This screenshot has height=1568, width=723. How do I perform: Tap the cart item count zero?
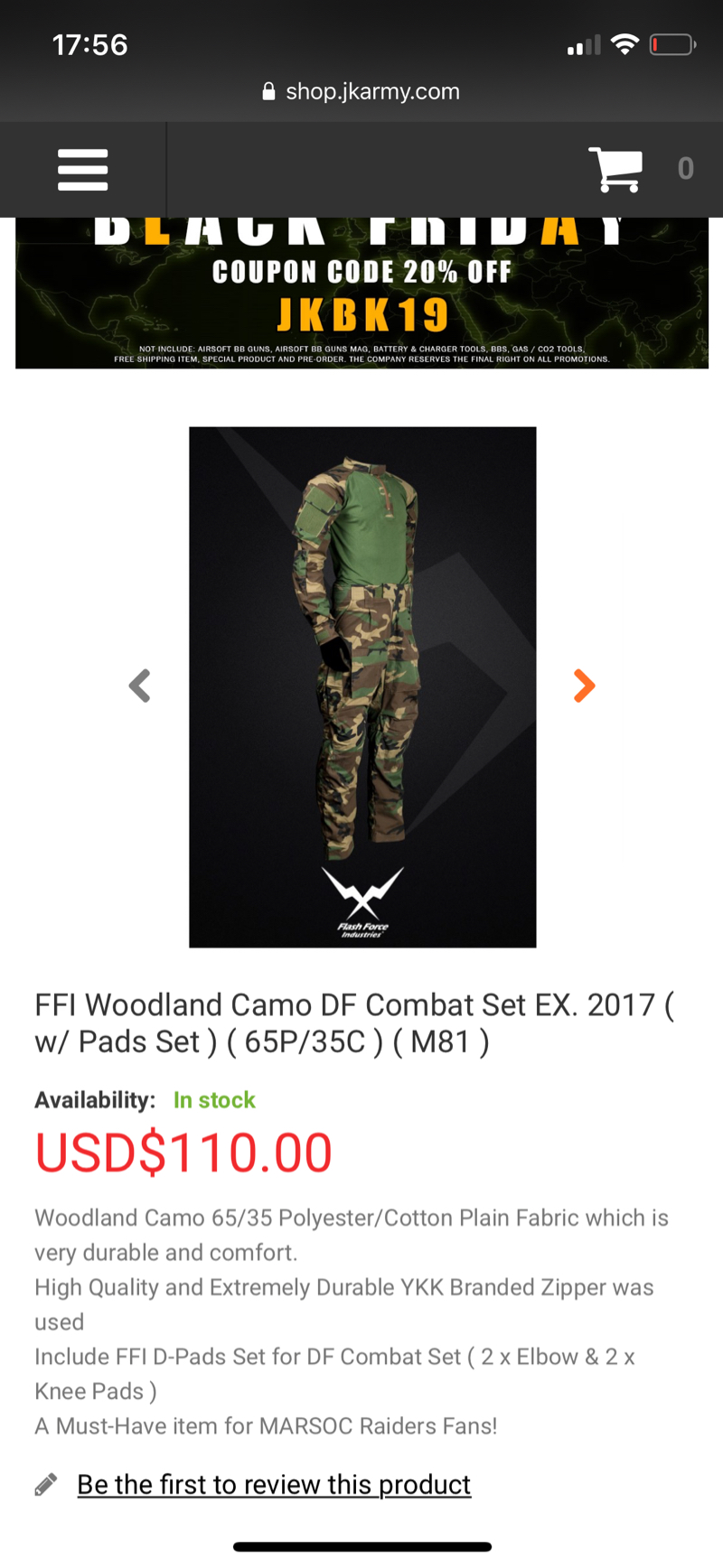pos(686,169)
